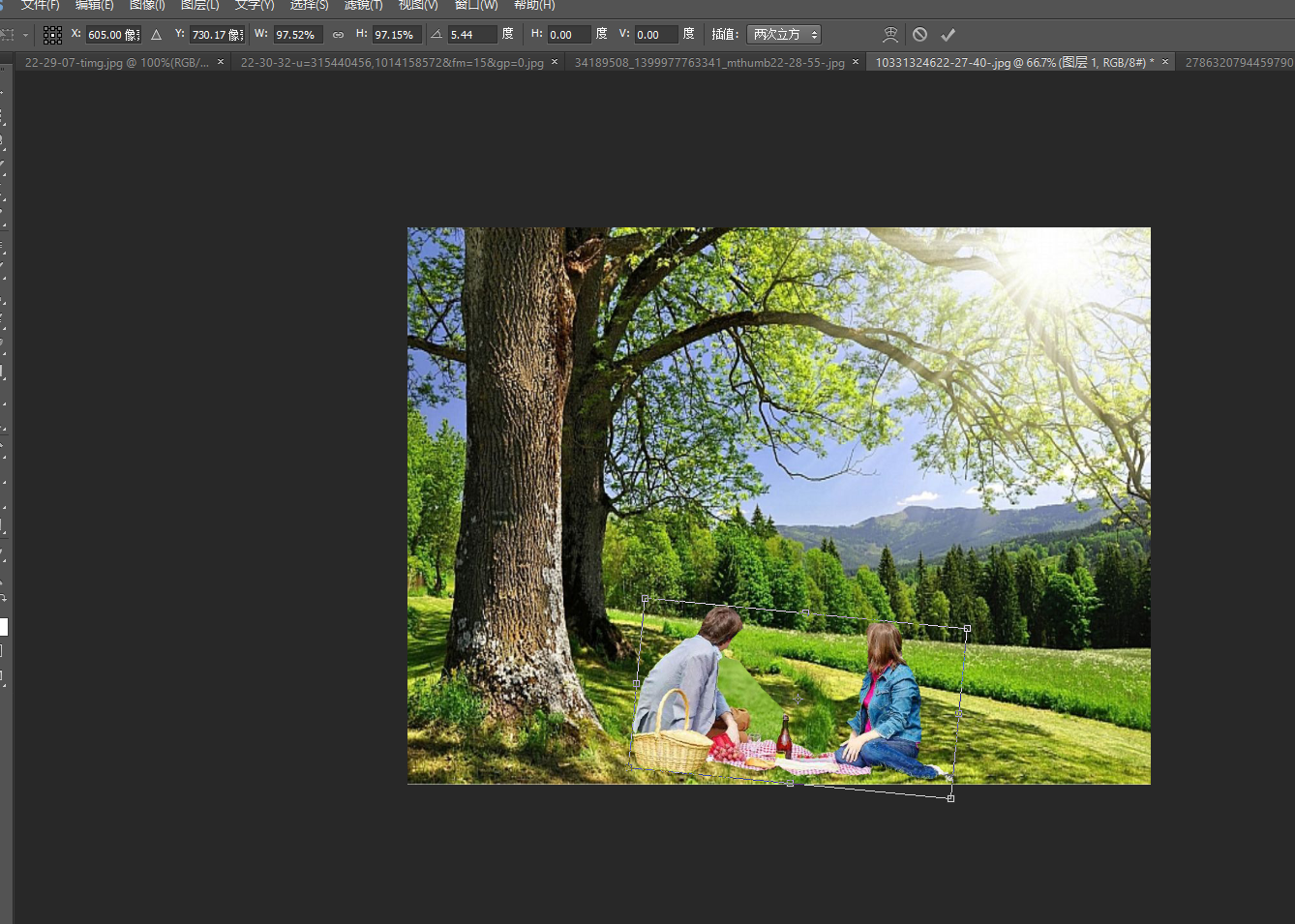
Task: Open the 选择(S) menu
Action: [x=309, y=5]
